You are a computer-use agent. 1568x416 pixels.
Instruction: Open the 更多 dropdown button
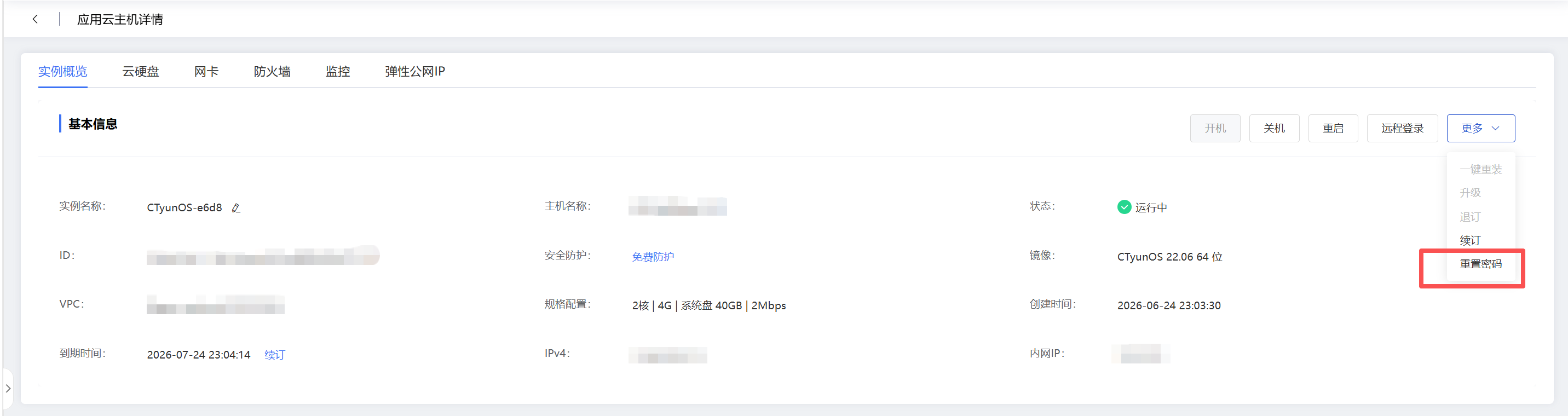(x=1480, y=128)
